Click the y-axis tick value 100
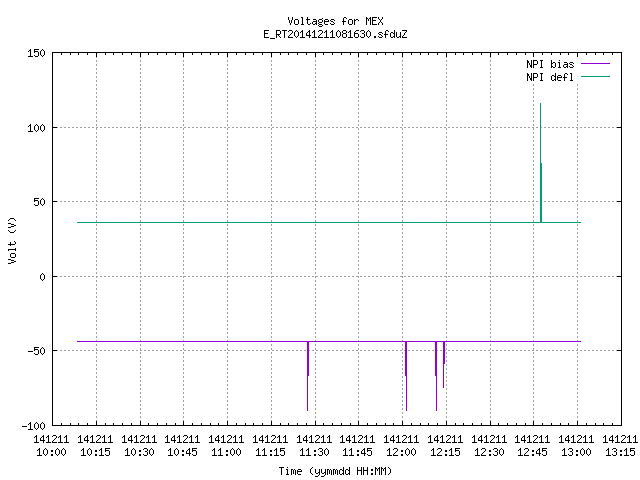 click(x=36, y=128)
